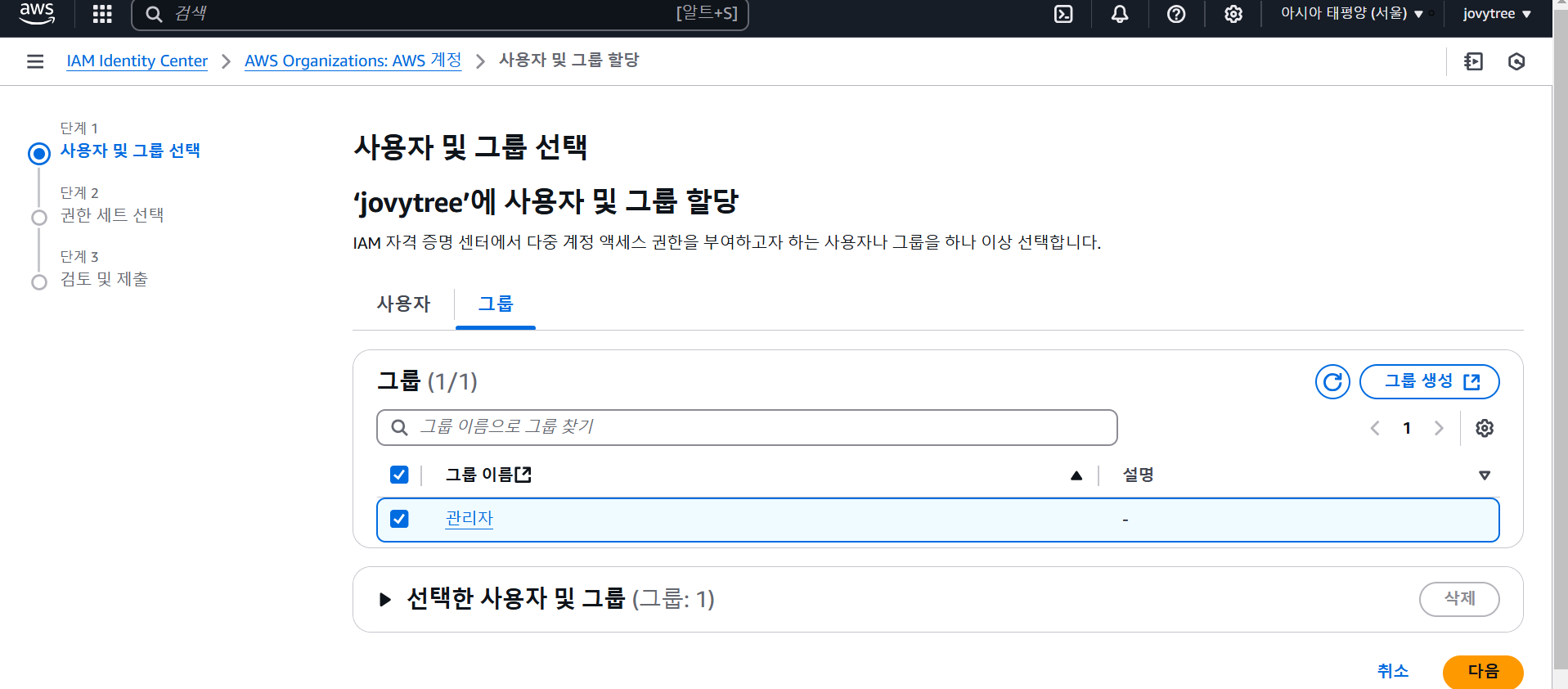Open the side panel icon near breadcrumbs
Image resolution: width=1568 pixels, height=689 pixels.
click(x=1473, y=61)
